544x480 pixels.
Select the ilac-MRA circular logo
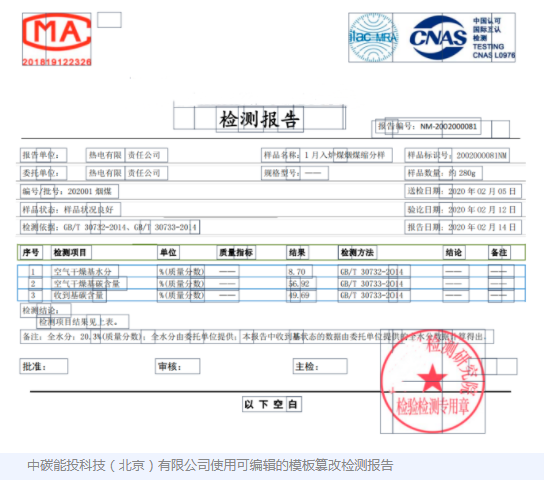(373, 37)
